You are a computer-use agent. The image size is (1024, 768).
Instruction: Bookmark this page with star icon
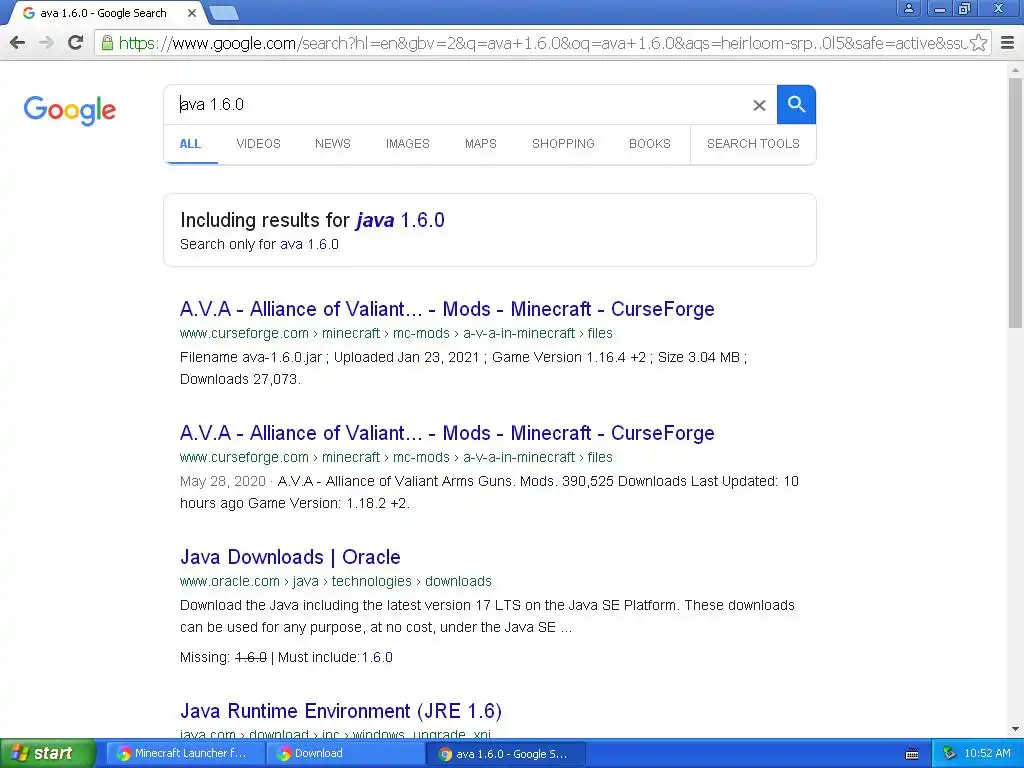click(x=978, y=43)
